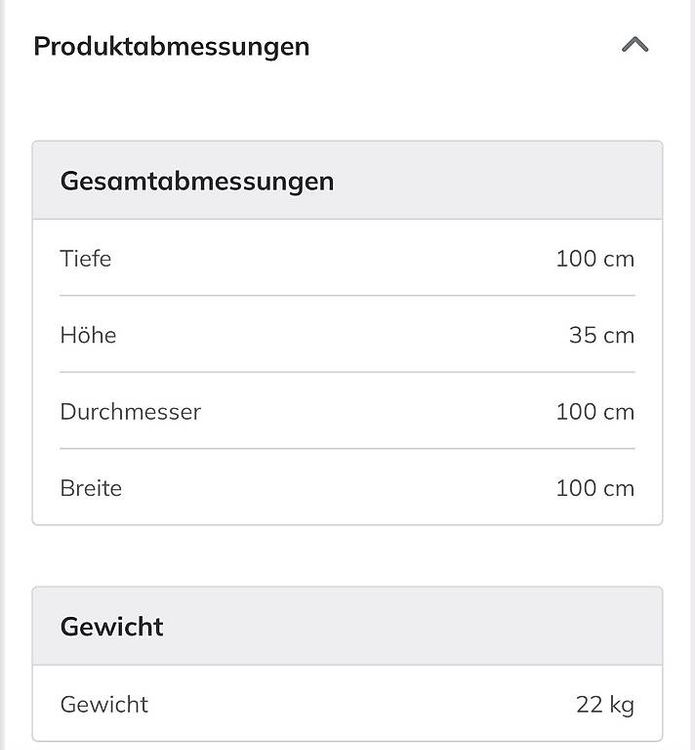Click the Breite row label
This screenshot has height=750, width=695.
point(91,488)
